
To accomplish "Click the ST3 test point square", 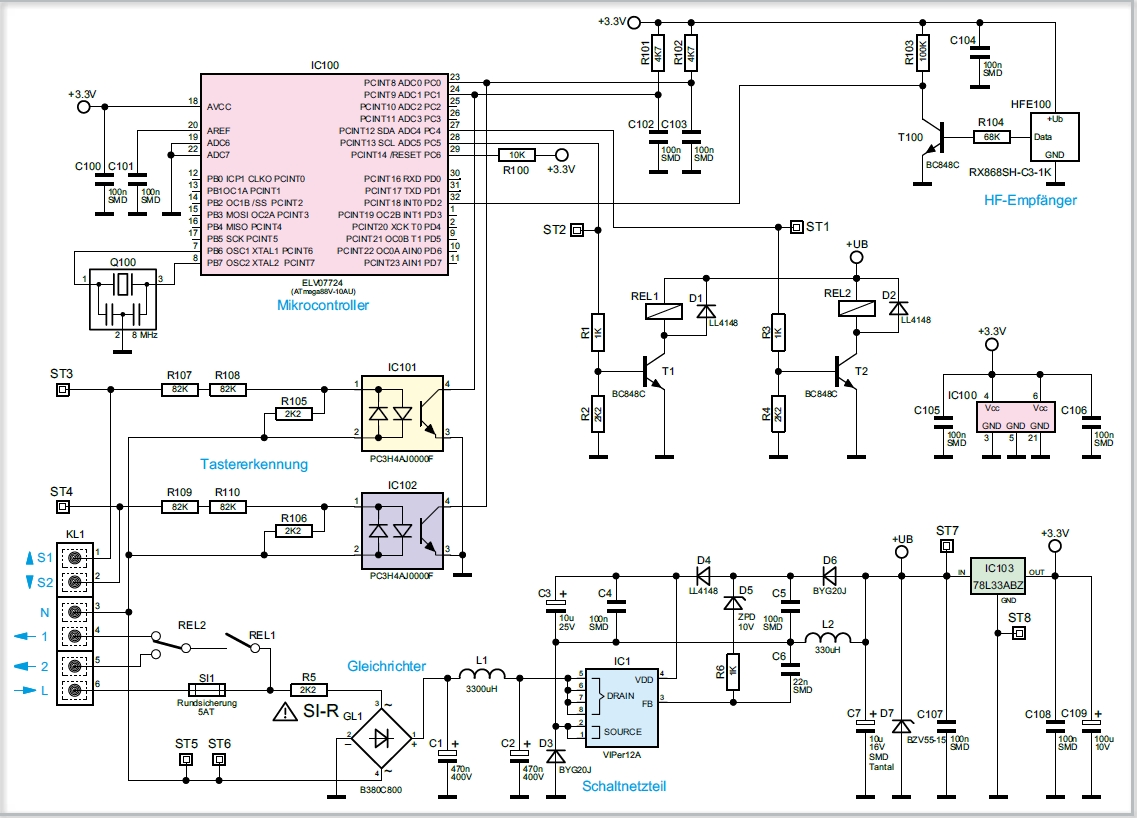I will (62, 390).
